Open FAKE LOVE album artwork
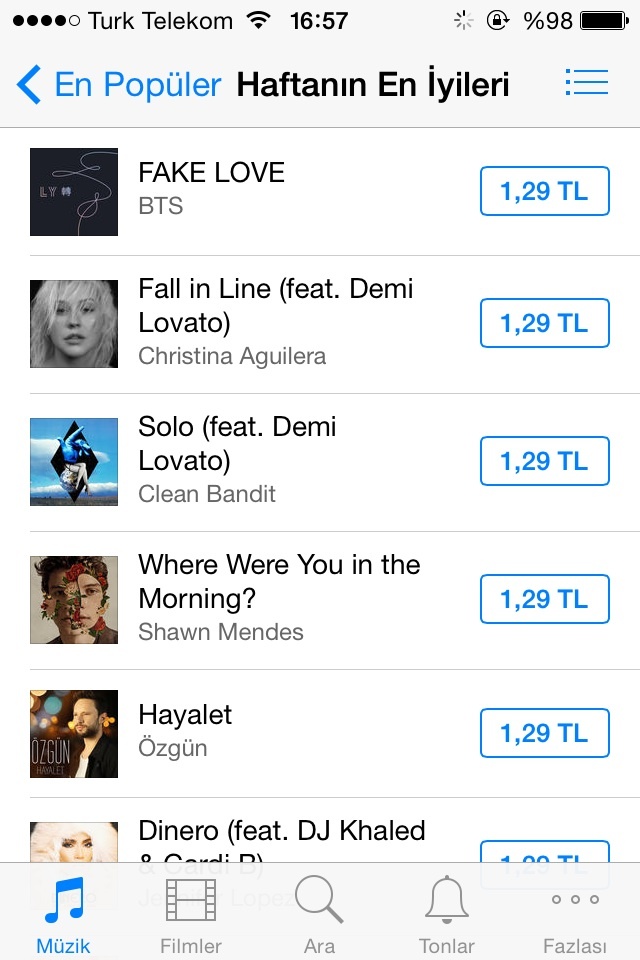 (74, 192)
